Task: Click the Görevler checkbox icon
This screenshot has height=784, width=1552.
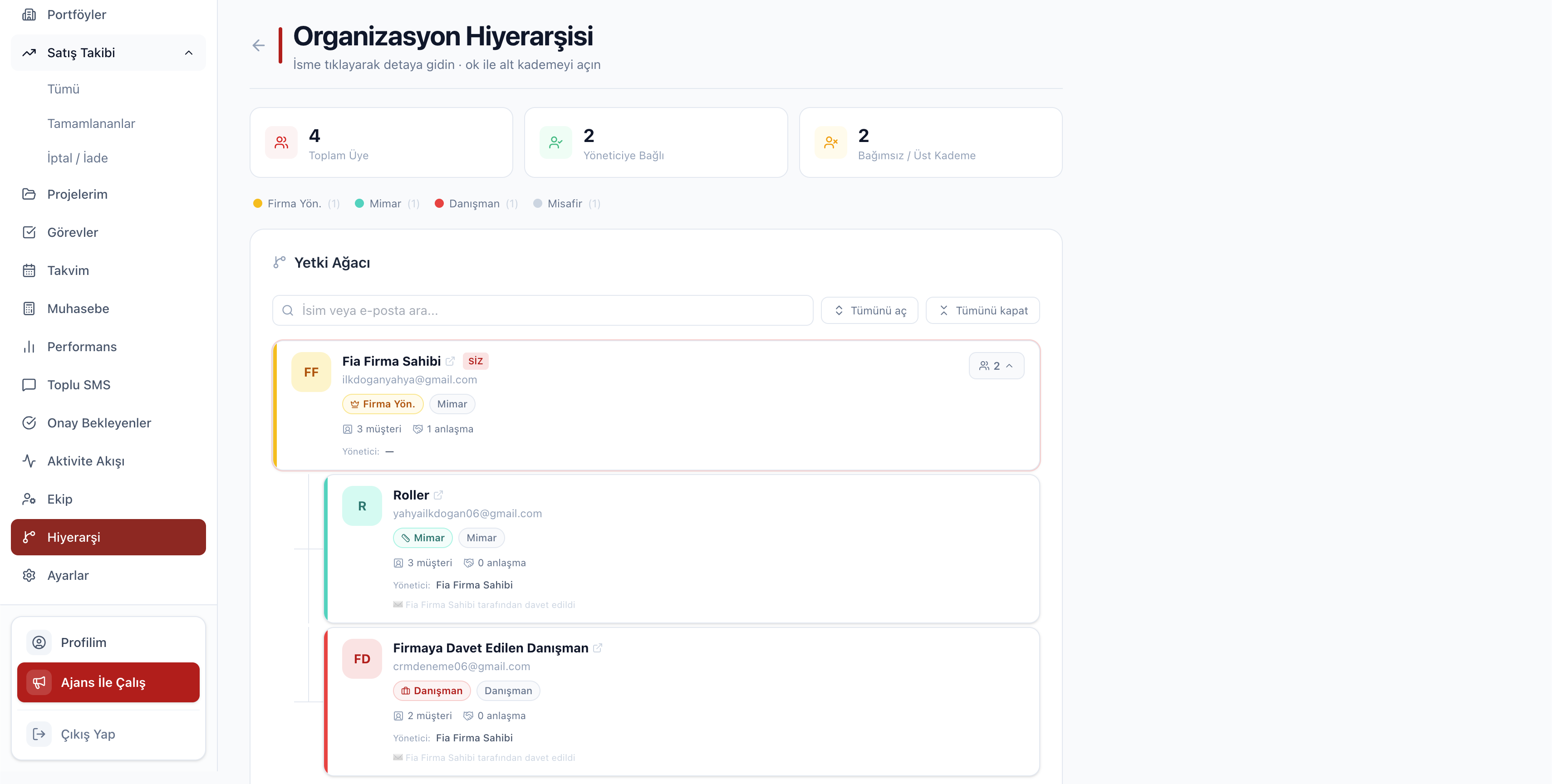Action: pos(29,232)
